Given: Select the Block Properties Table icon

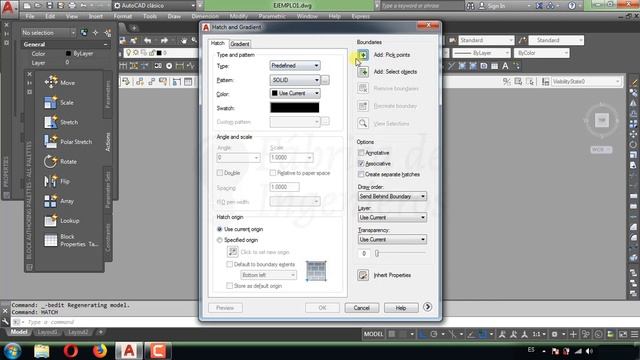Looking at the screenshot, I should click(51, 240).
